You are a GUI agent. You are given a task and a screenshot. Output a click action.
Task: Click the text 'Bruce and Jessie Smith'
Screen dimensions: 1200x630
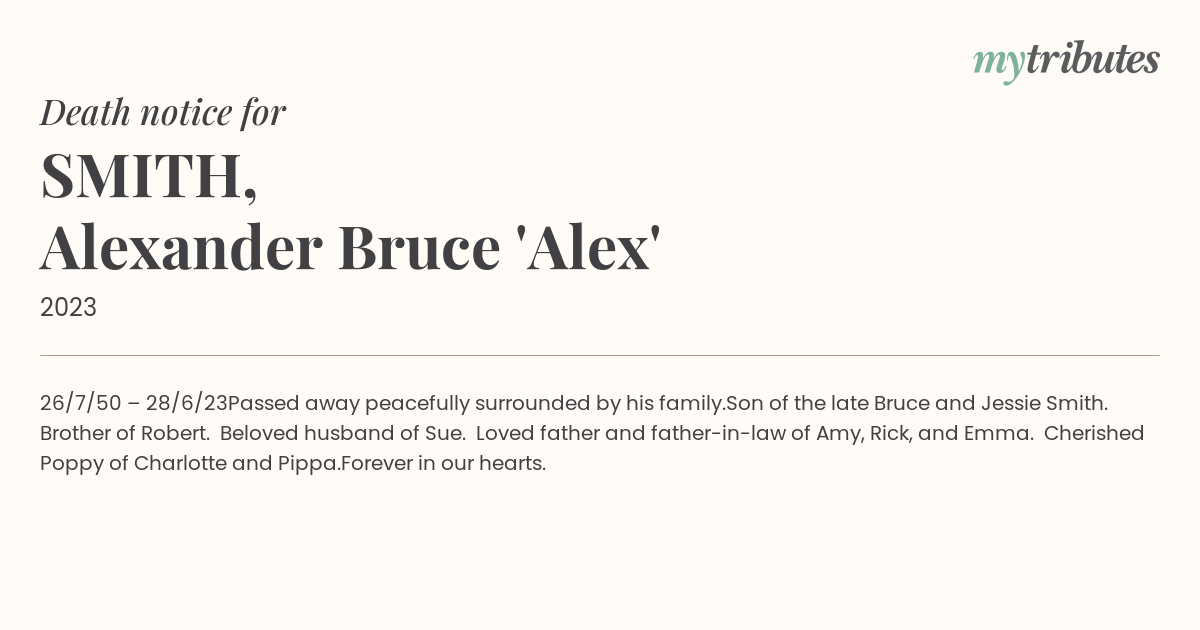(990, 404)
